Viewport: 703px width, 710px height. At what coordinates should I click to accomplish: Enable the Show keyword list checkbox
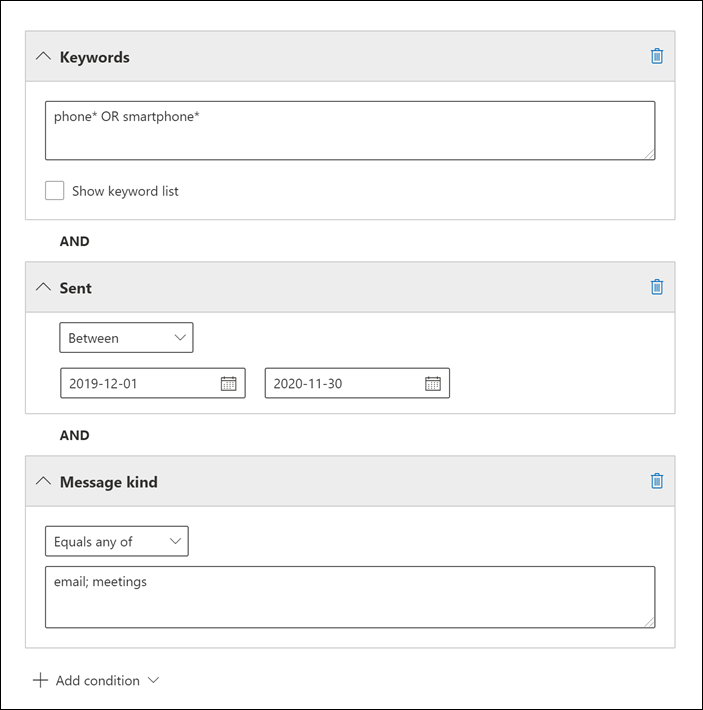click(x=55, y=190)
